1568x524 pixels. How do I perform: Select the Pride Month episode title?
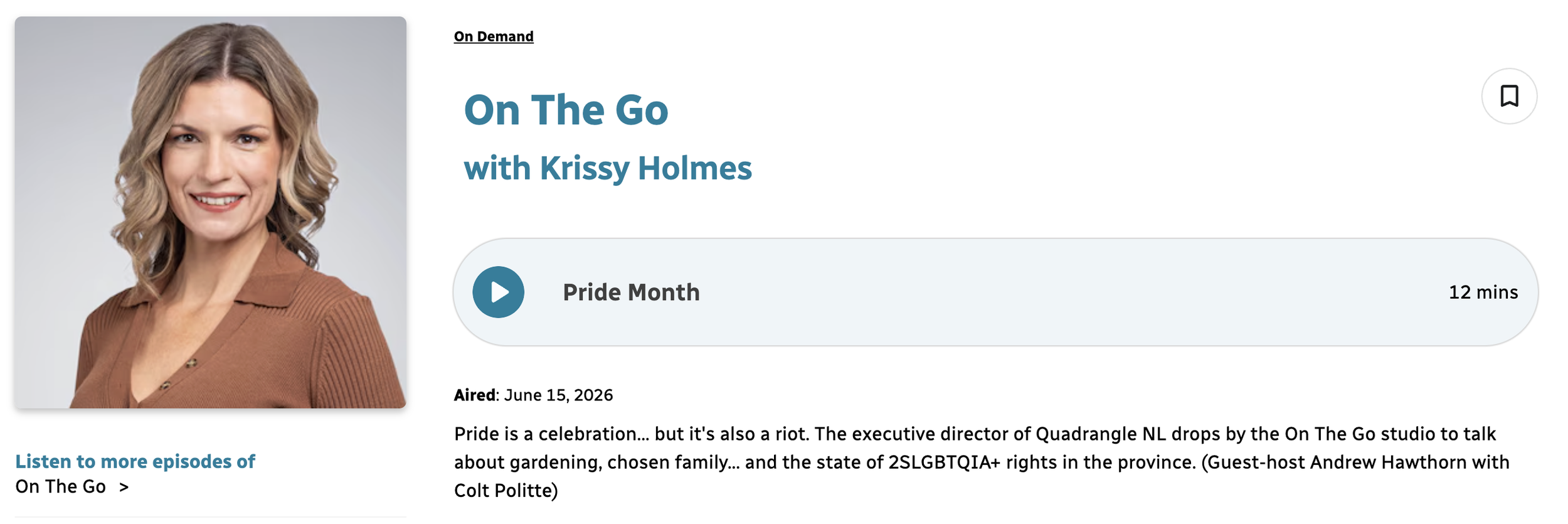631,292
